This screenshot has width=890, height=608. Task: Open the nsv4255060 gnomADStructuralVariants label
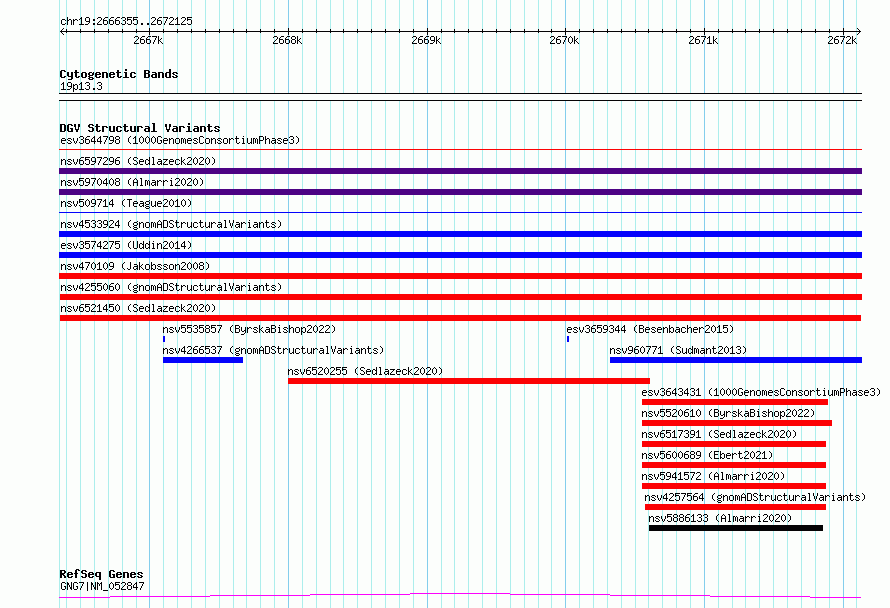pyautogui.click(x=171, y=287)
